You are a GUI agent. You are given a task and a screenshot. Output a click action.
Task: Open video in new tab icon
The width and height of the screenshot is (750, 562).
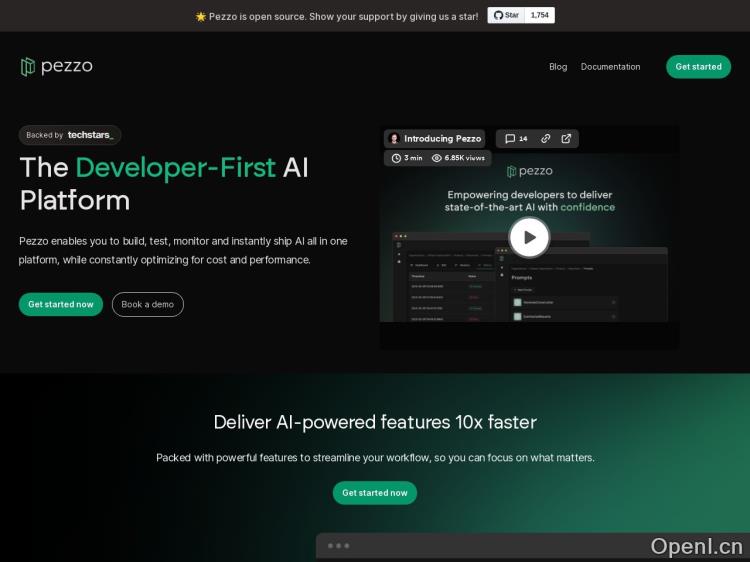(x=566, y=139)
